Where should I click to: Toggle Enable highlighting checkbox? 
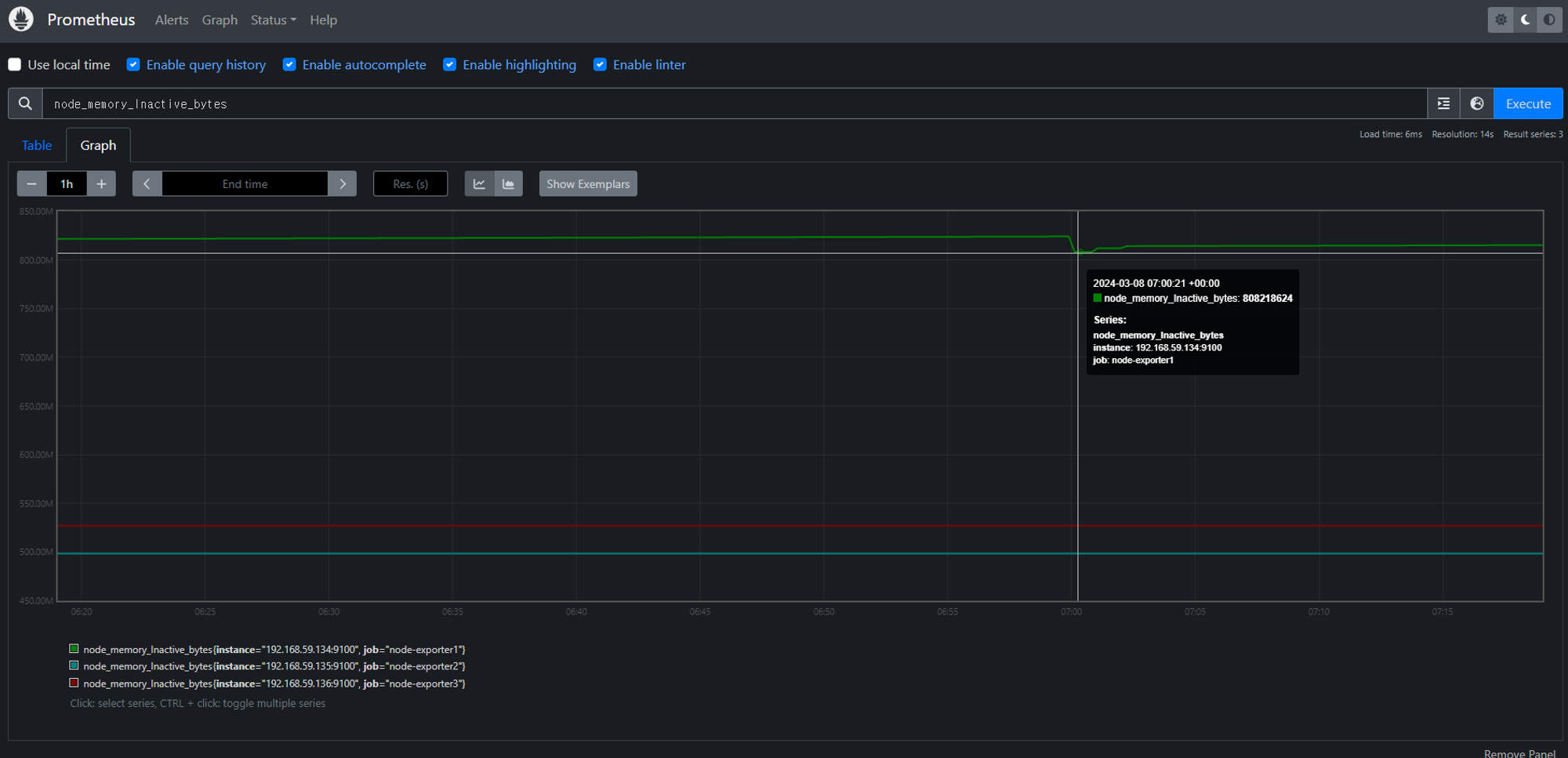(449, 64)
